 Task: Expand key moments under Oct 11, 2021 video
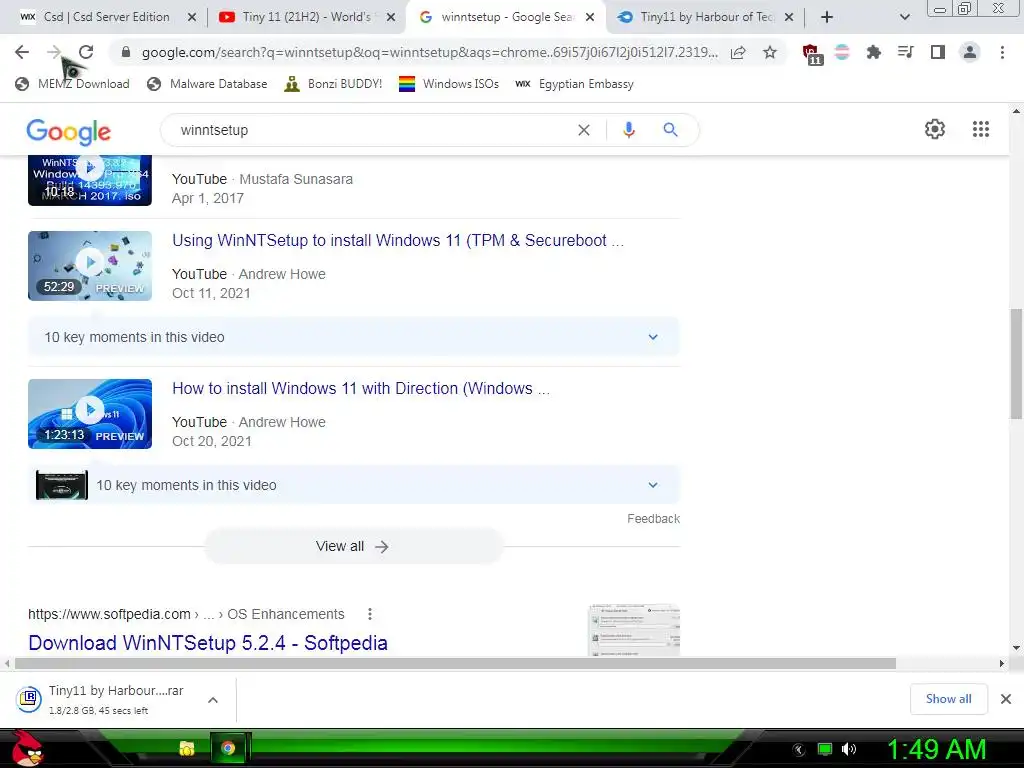click(353, 337)
